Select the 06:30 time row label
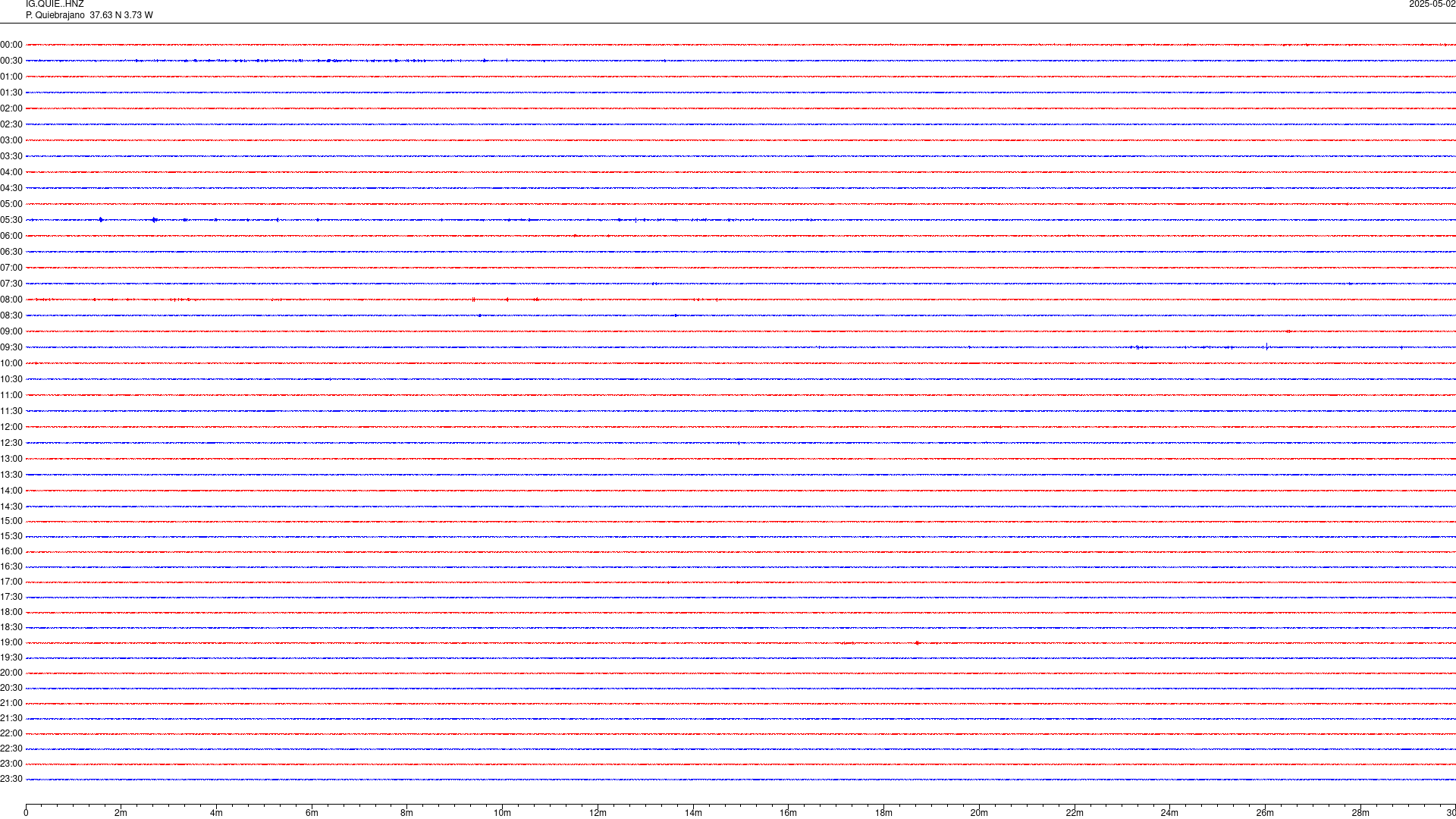1456x819 pixels. (x=11, y=252)
